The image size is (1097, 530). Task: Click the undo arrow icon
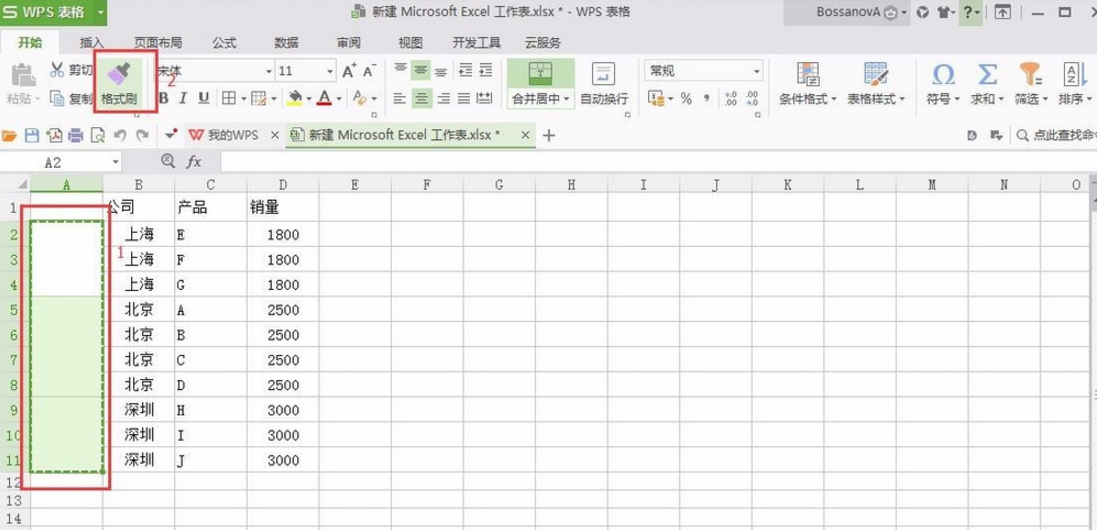point(120,135)
